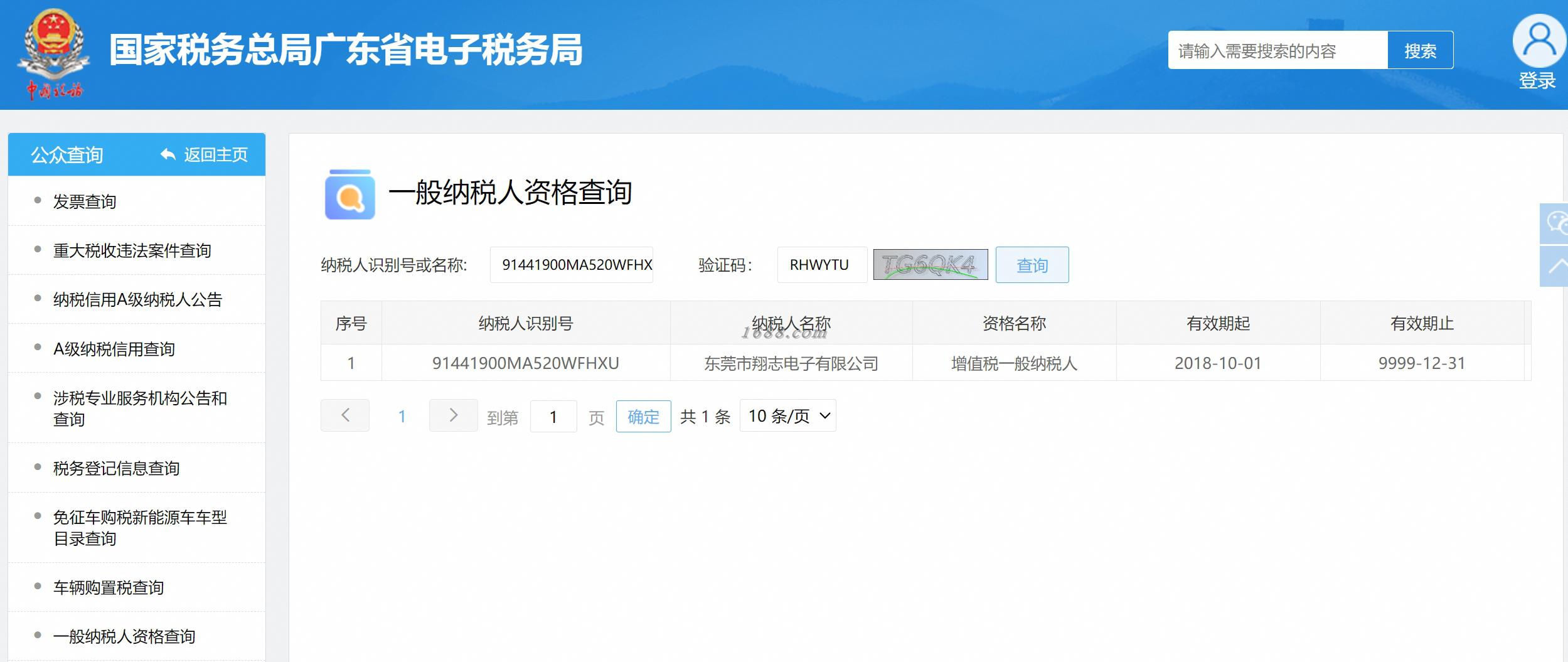This screenshot has height=662, width=1568.
Task: Refresh the TG6QK4 captcha image
Action: [931, 265]
